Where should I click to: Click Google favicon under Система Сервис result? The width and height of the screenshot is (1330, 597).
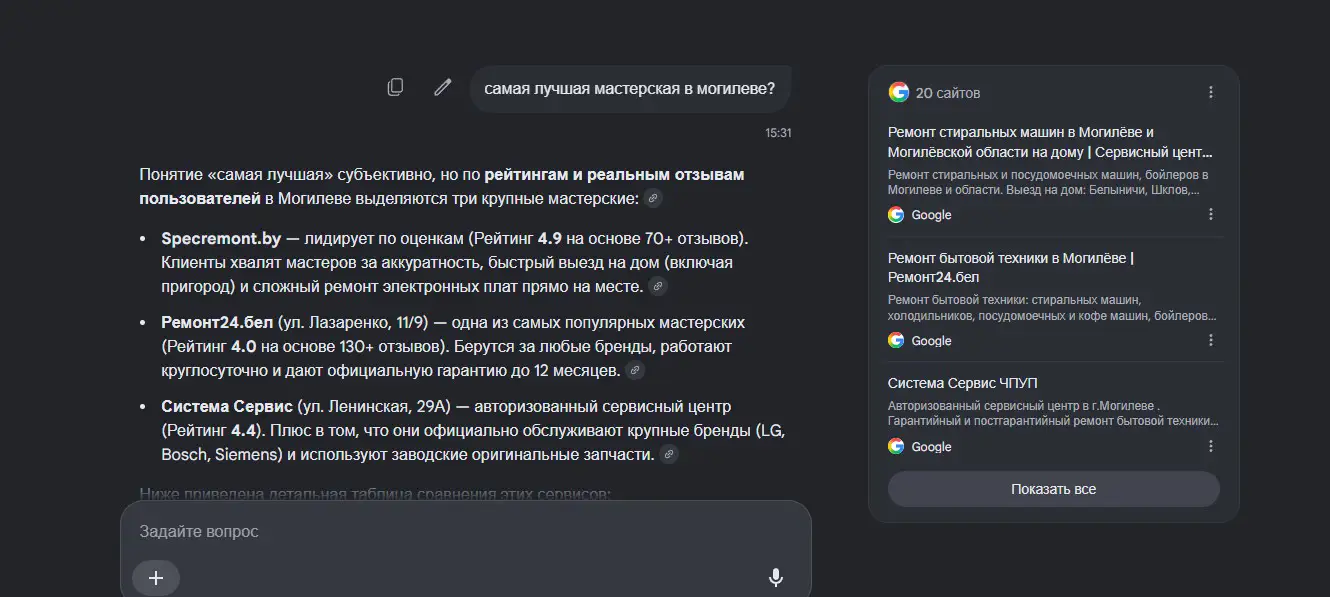point(896,446)
